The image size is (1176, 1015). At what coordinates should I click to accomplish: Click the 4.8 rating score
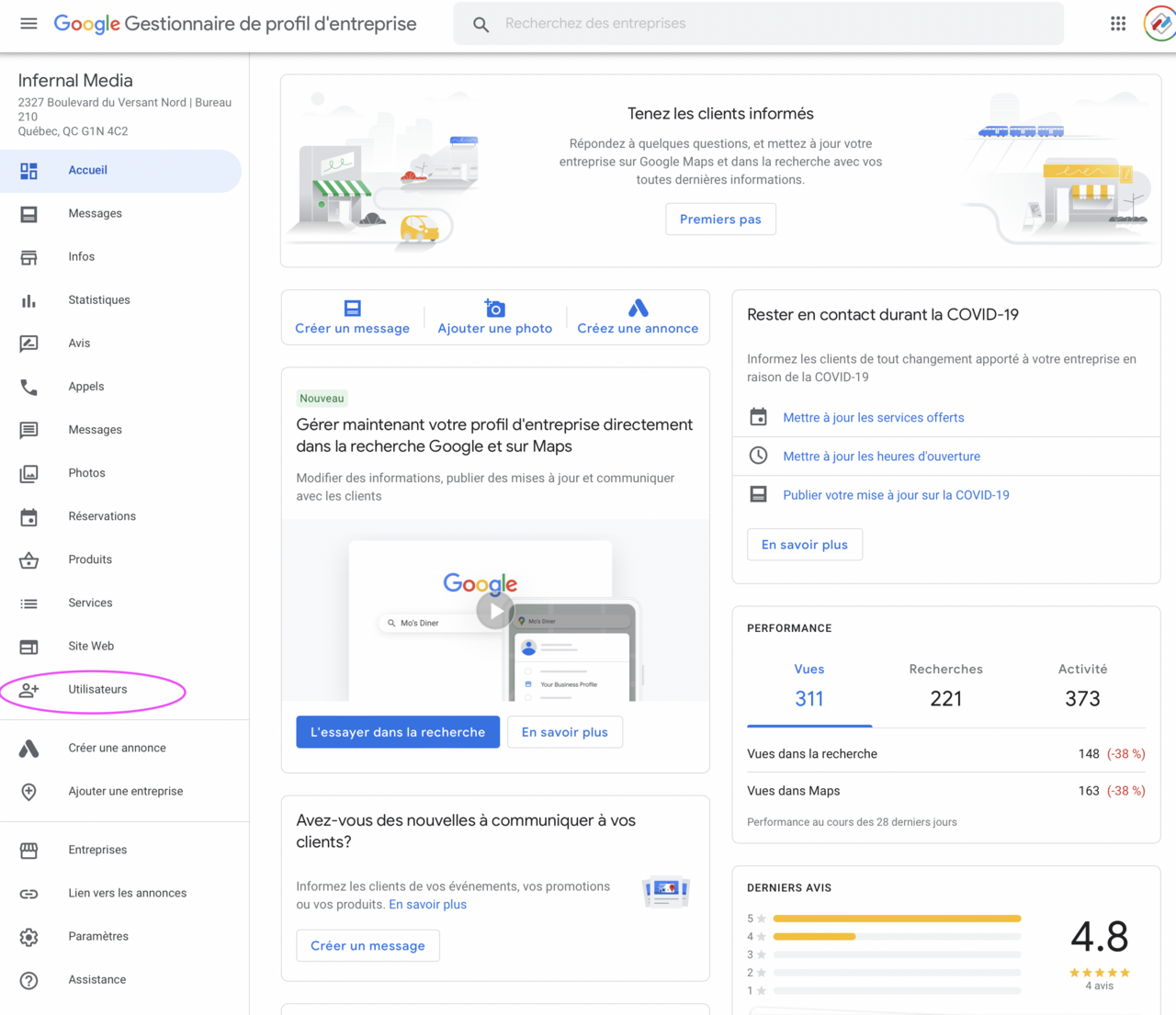click(1100, 937)
